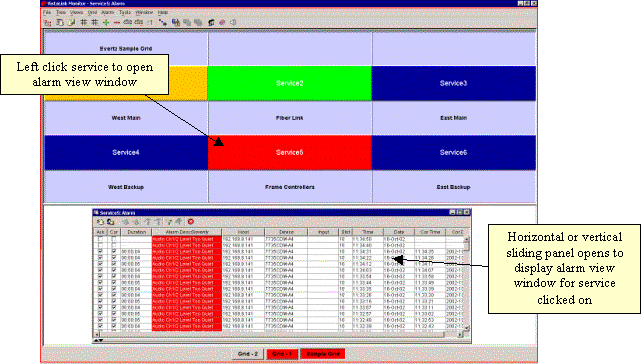Tick Cor checkbox in 11:34:50 alarm row

point(114,239)
